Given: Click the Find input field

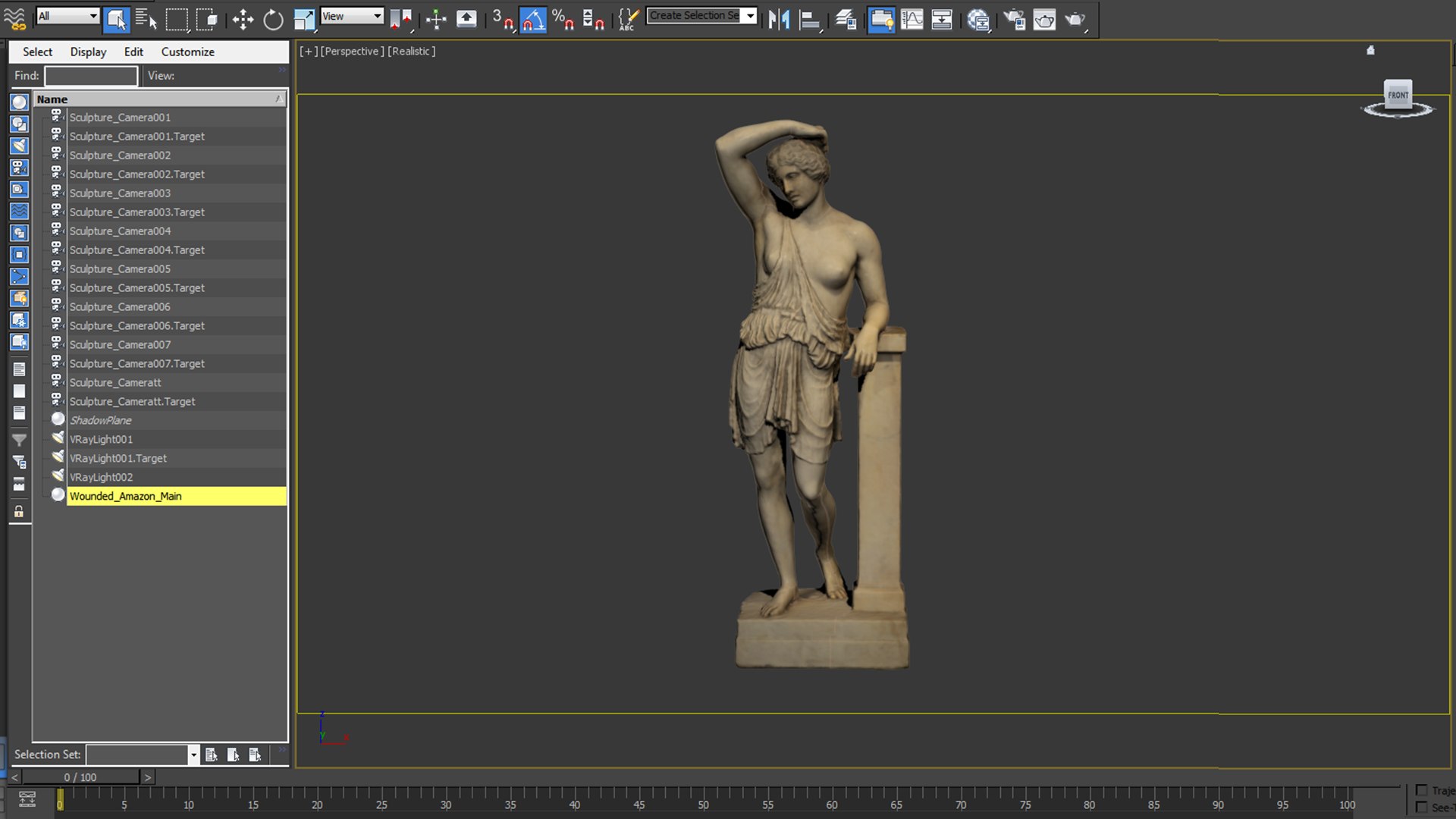Looking at the screenshot, I should [x=91, y=76].
